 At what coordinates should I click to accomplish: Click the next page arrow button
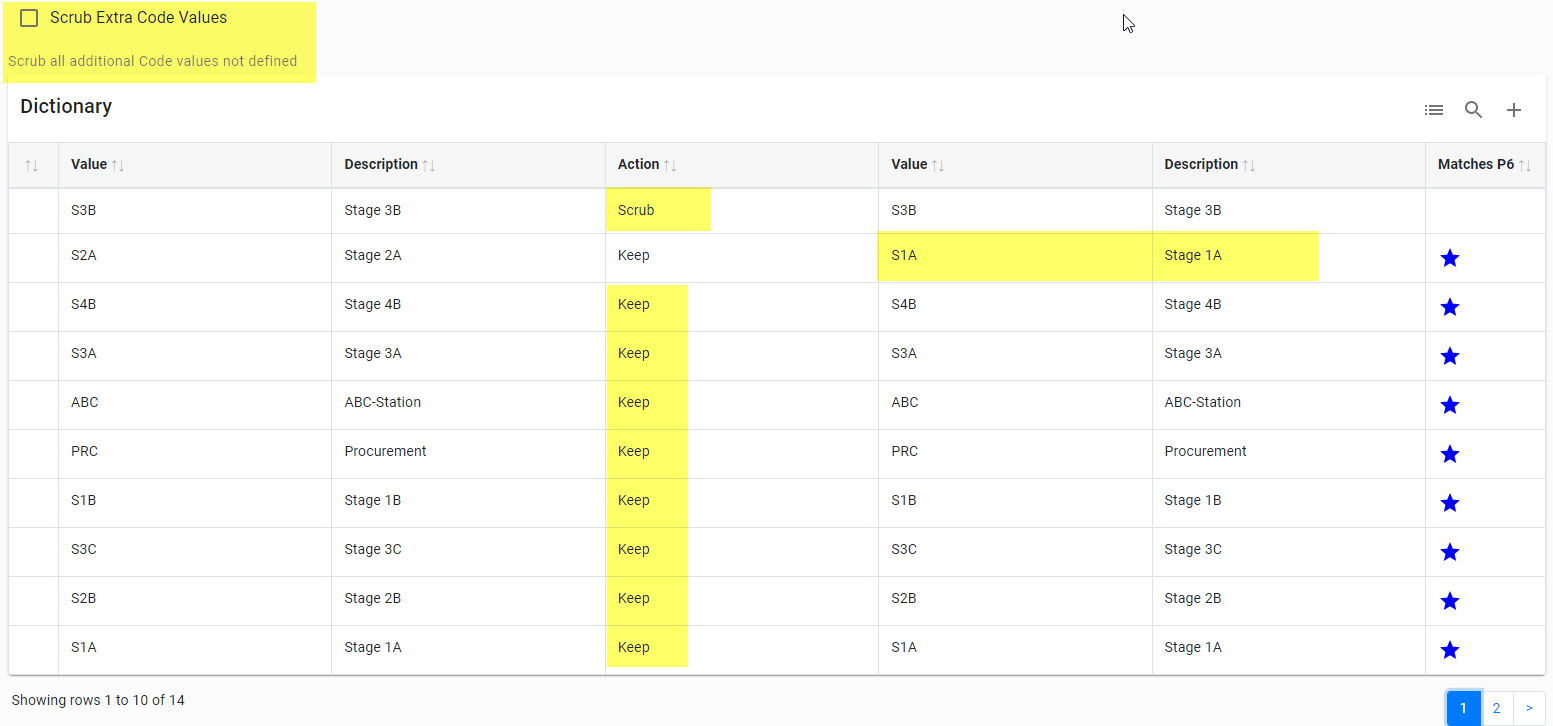tap(1529, 708)
